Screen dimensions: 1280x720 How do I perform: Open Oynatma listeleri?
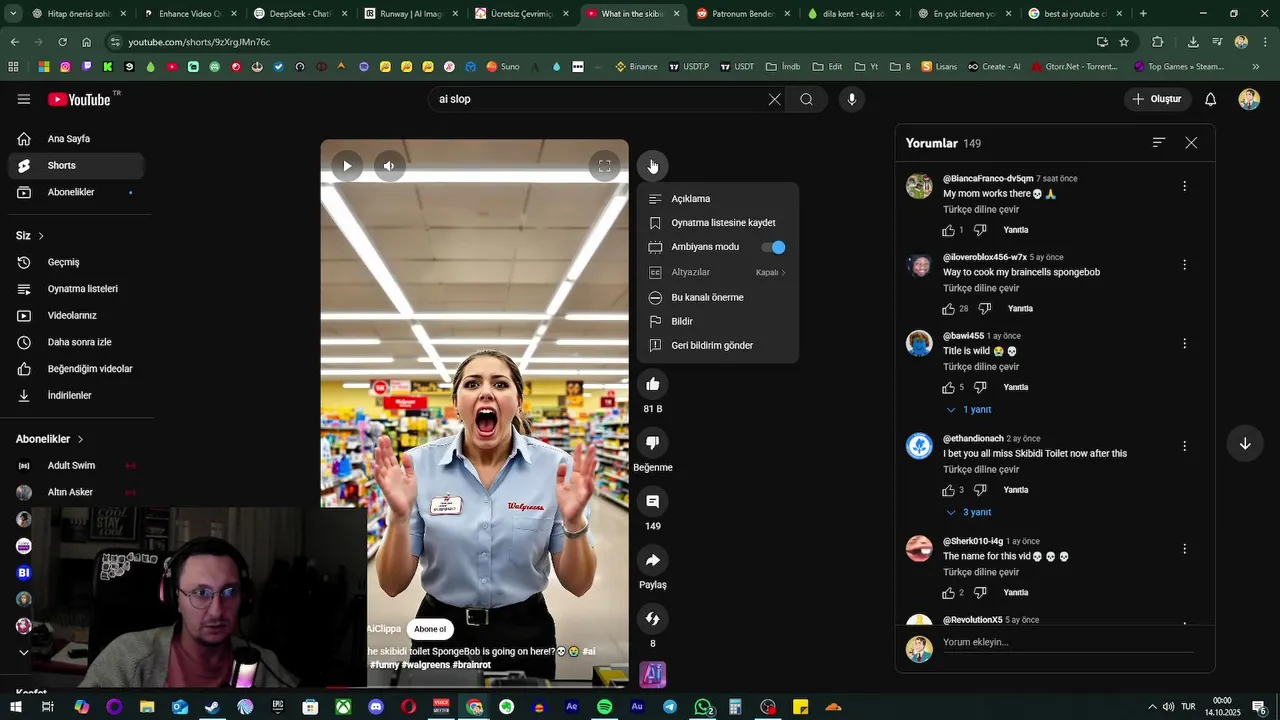[76, 289]
